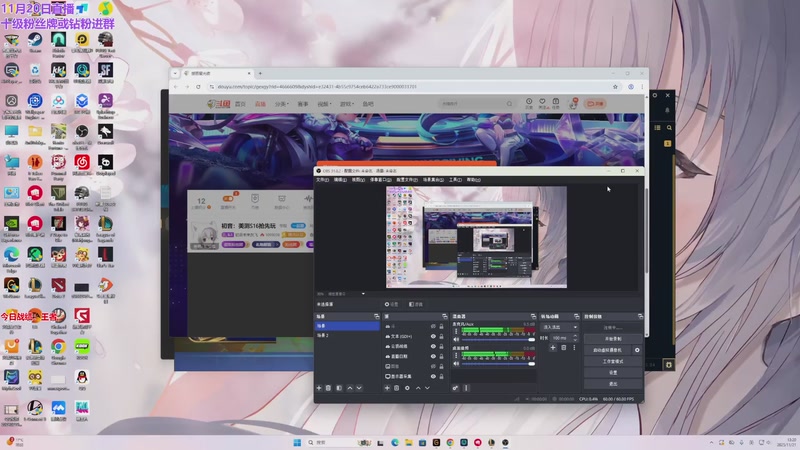The width and height of the screenshot is (800, 450).
Task: Remove selected scene with Scenes trash icon
Action: click(x=329, y=388)
